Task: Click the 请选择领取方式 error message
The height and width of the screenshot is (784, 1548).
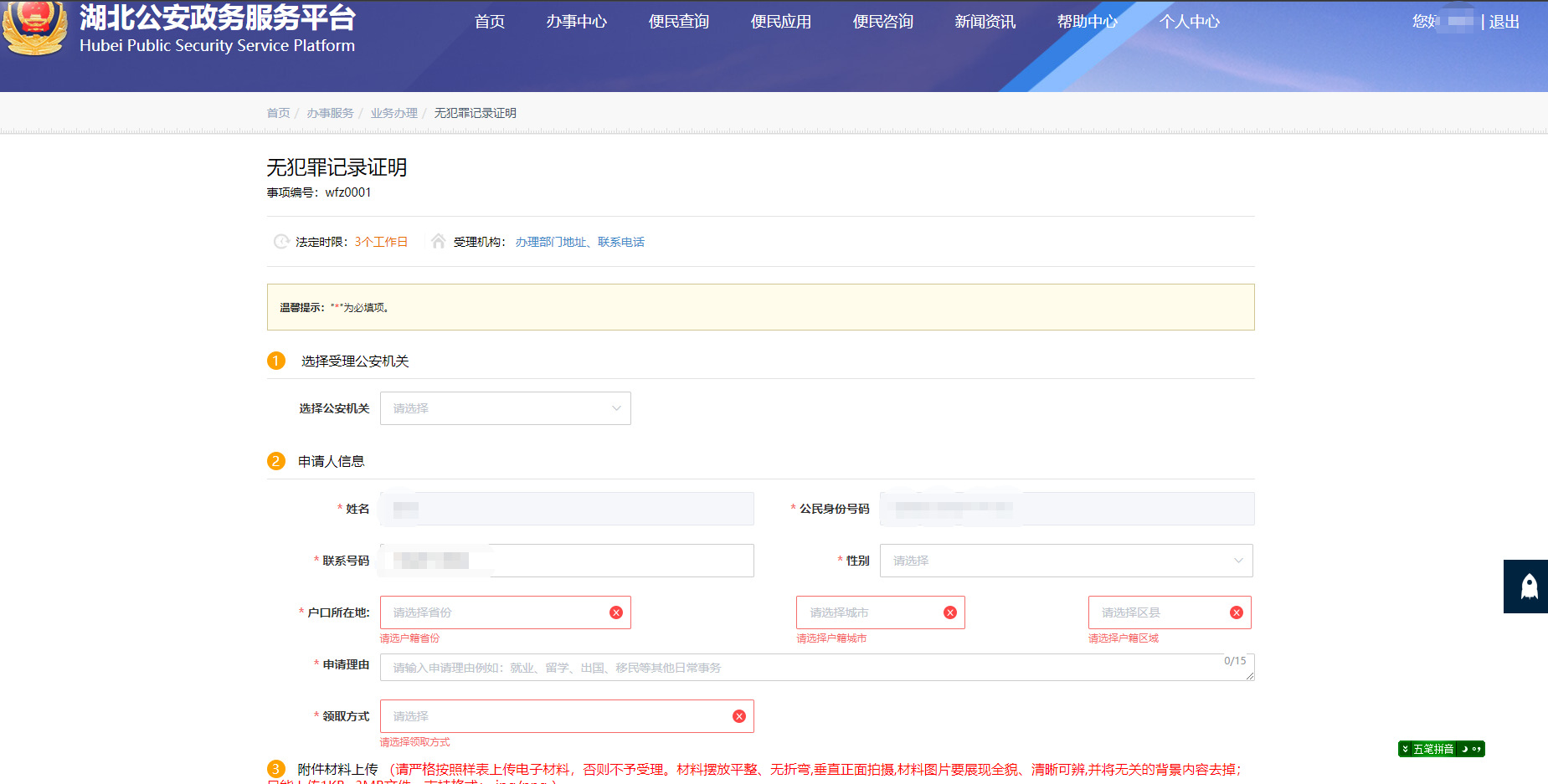Action: click(414, 742)
